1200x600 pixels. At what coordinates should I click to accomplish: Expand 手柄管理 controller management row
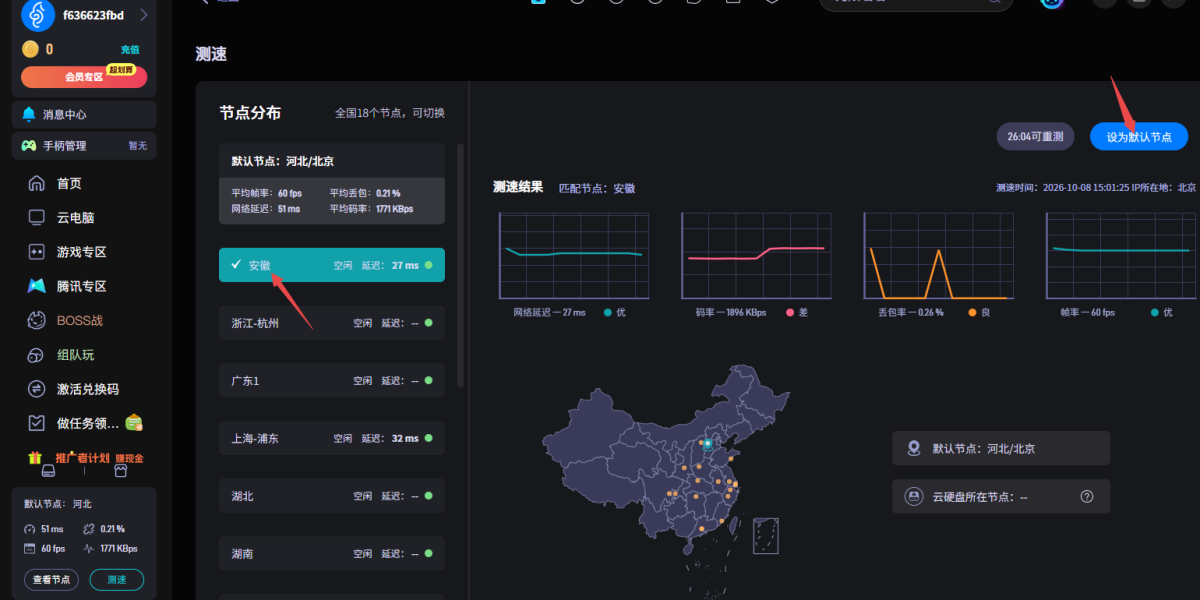point(84,145)
